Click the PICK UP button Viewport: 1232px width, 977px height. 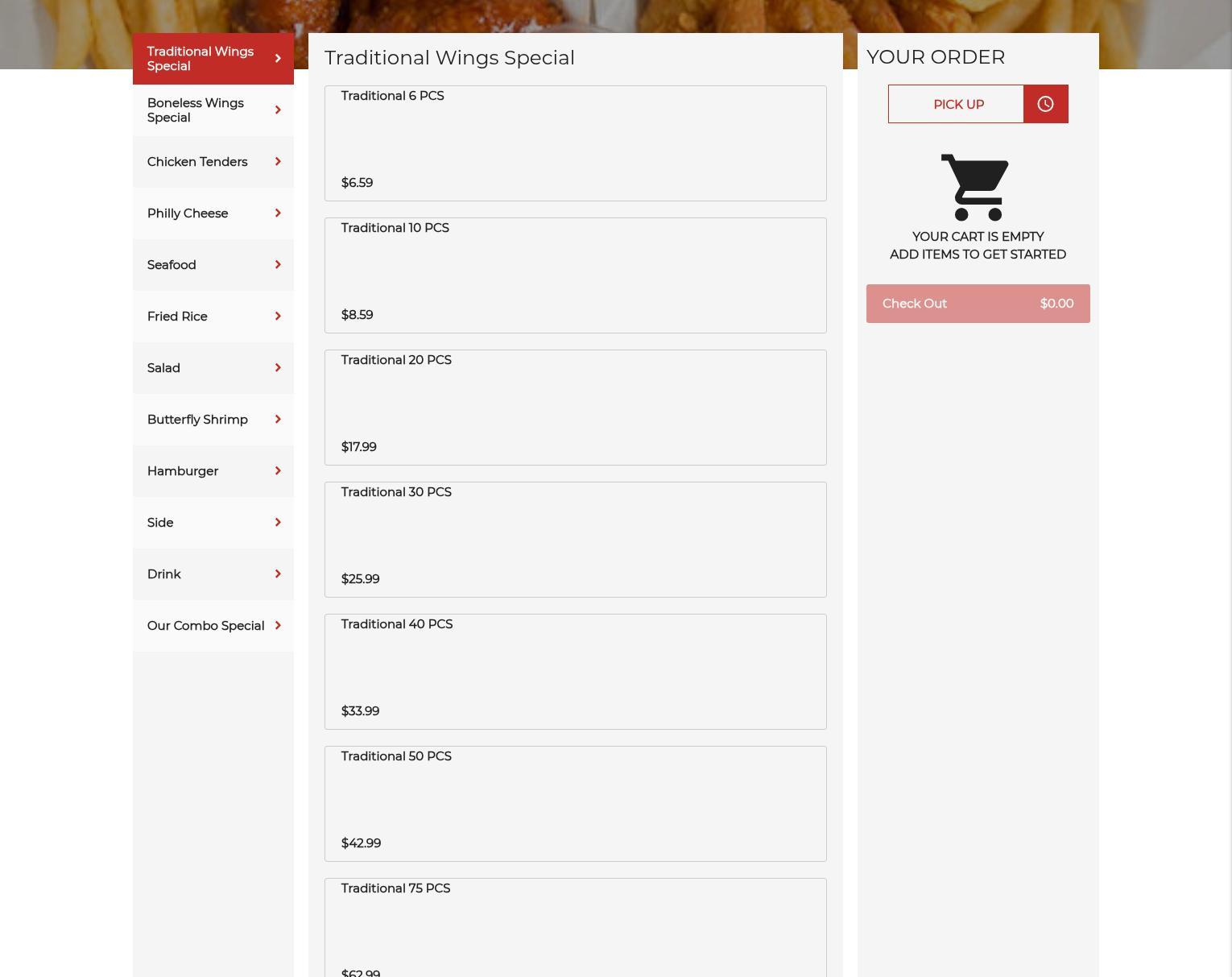[956, 104]
